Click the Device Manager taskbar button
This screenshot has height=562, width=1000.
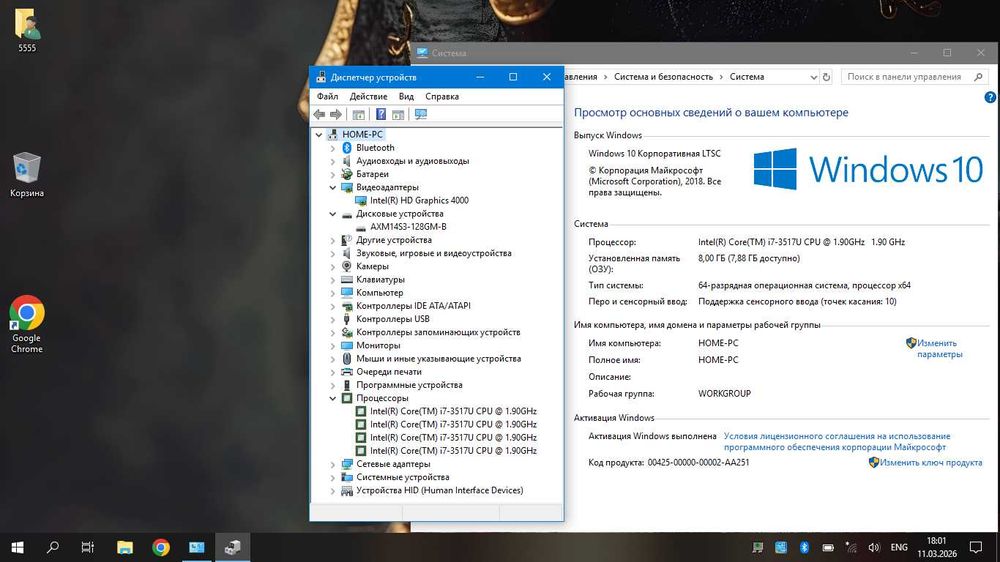(x=233, y=547)
